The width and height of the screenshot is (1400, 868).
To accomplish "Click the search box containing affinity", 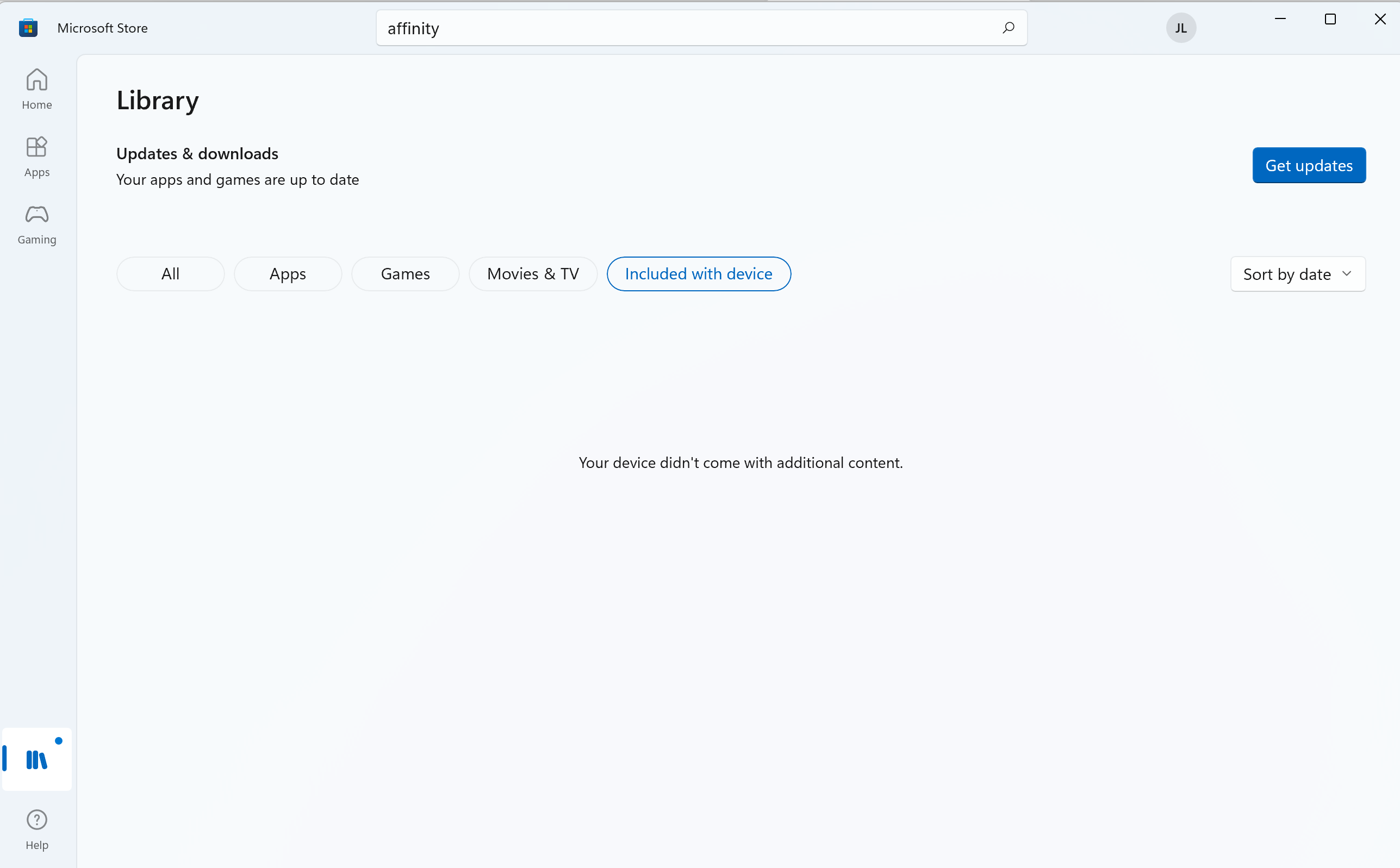I will [689, 28].
